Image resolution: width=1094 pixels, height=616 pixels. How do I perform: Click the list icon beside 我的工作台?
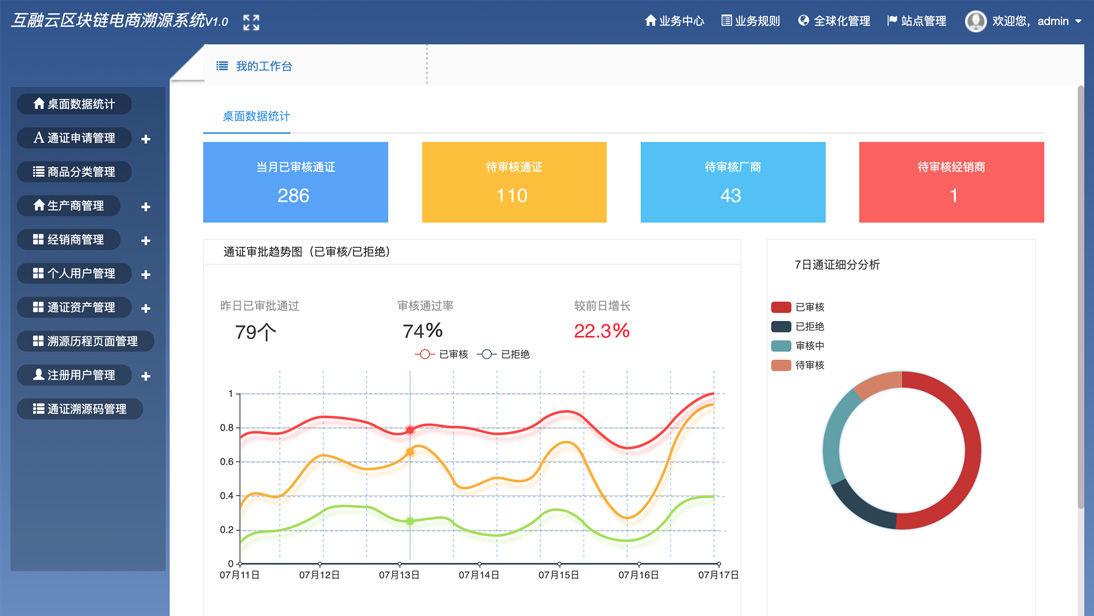tap(222, 66)
